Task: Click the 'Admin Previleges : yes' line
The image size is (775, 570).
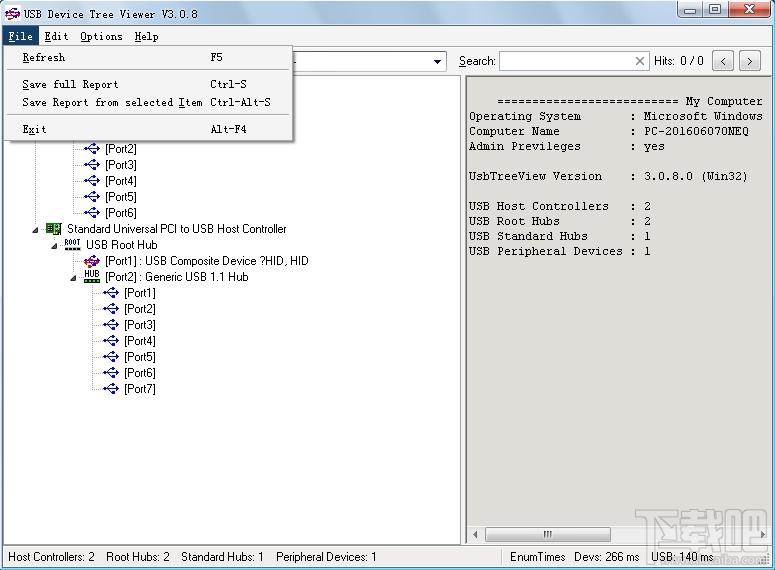Action: click(566, 146)
